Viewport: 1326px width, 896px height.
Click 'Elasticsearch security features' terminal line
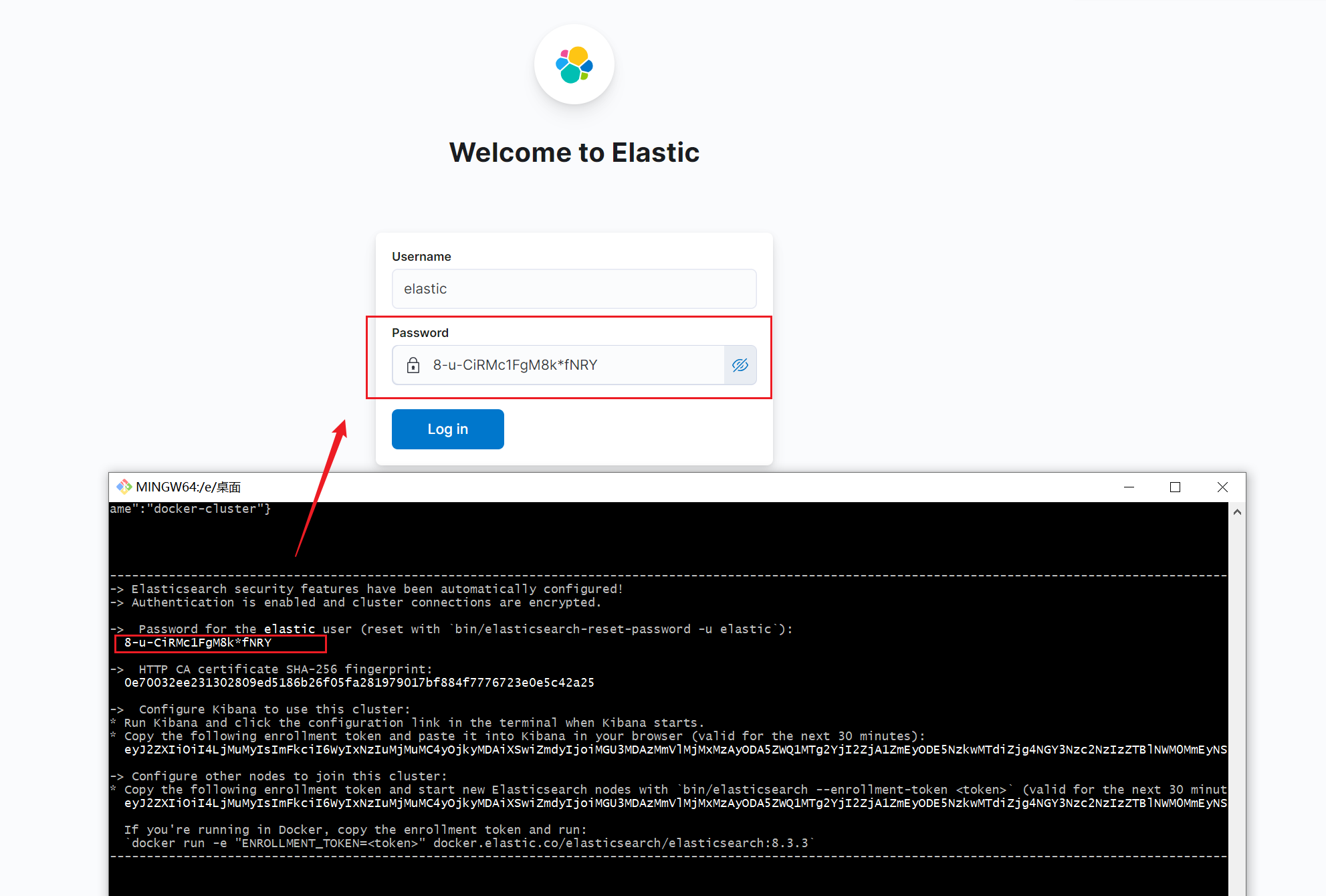click(366, 589)
